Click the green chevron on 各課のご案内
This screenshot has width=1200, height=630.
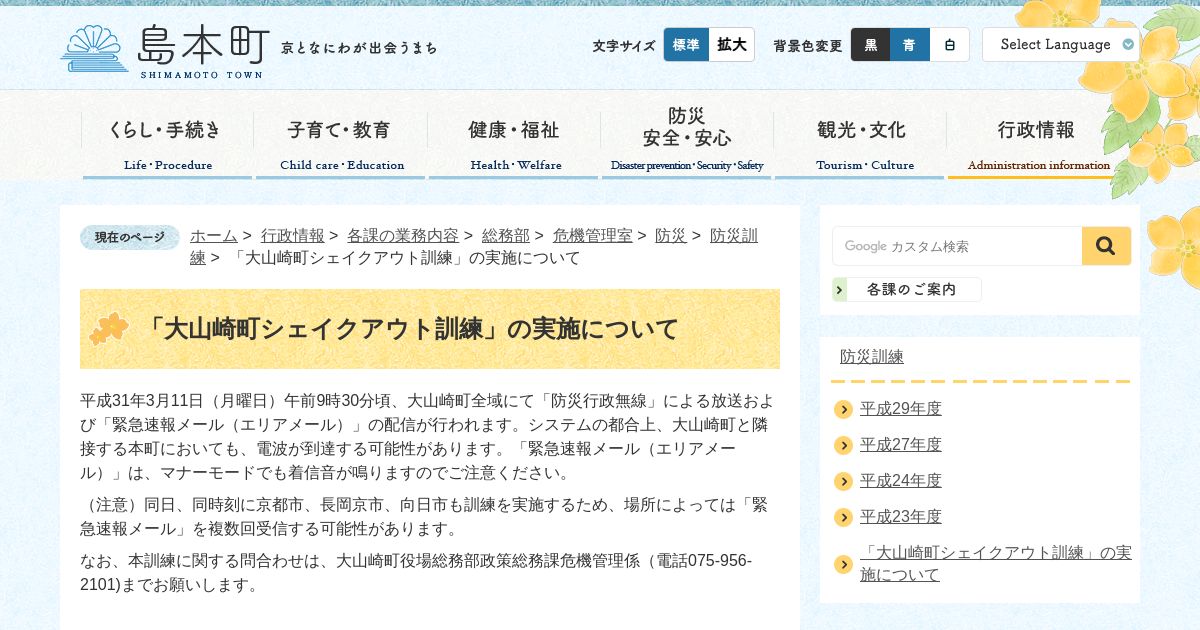click(839, 290)
